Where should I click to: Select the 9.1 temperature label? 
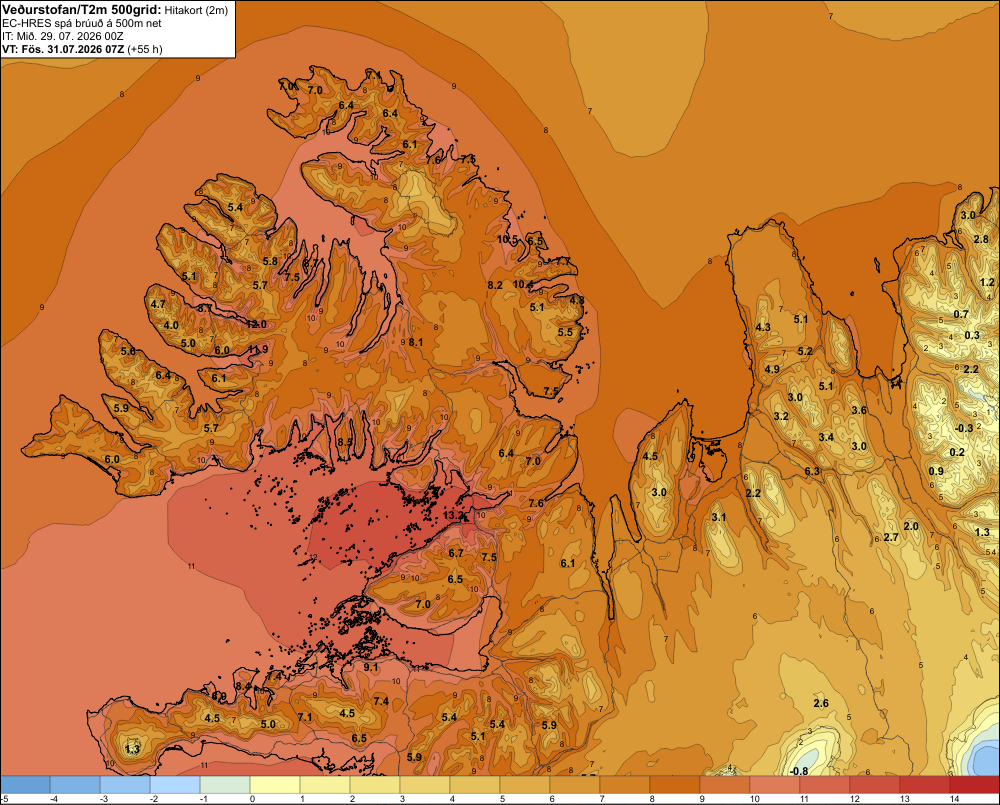(x=371, y=667)
